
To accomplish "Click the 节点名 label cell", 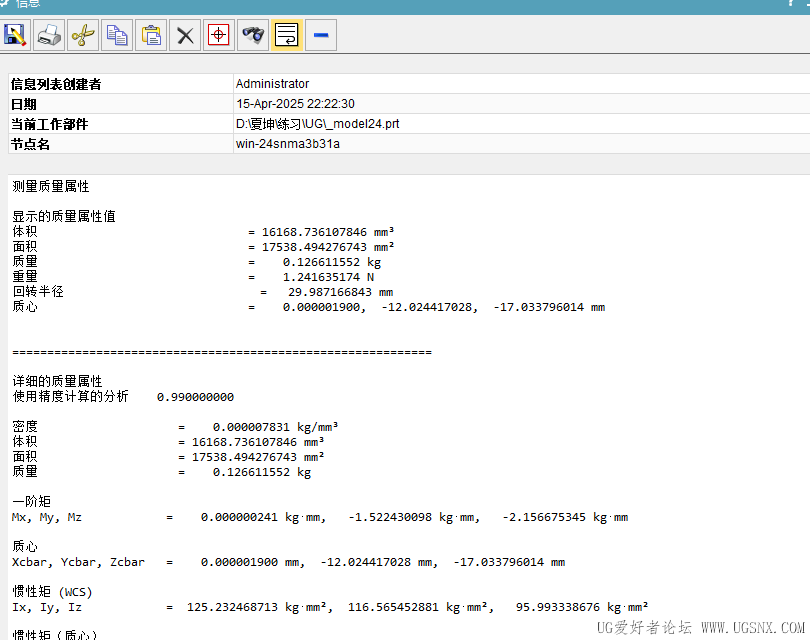I will tap(121, 144).
